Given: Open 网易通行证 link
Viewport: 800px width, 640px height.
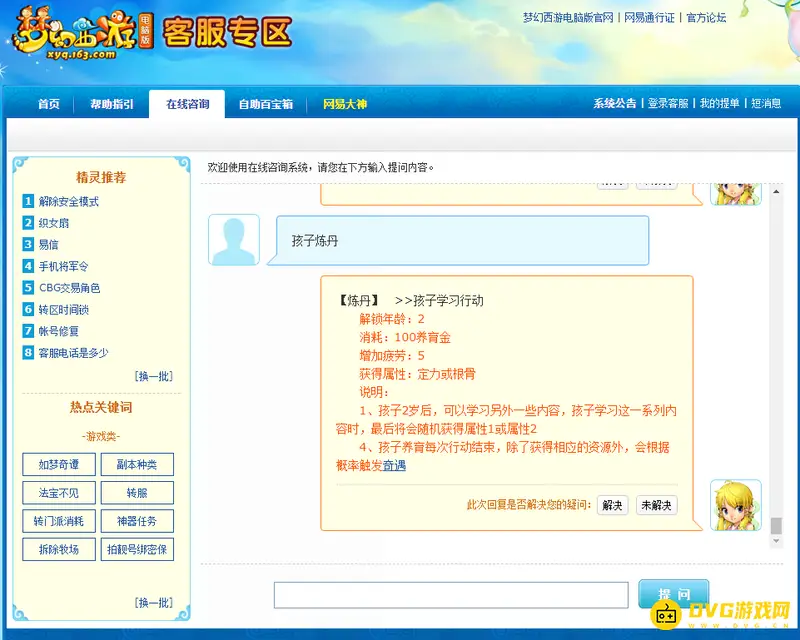Looking at the screenshot, I should coord(649,17).
